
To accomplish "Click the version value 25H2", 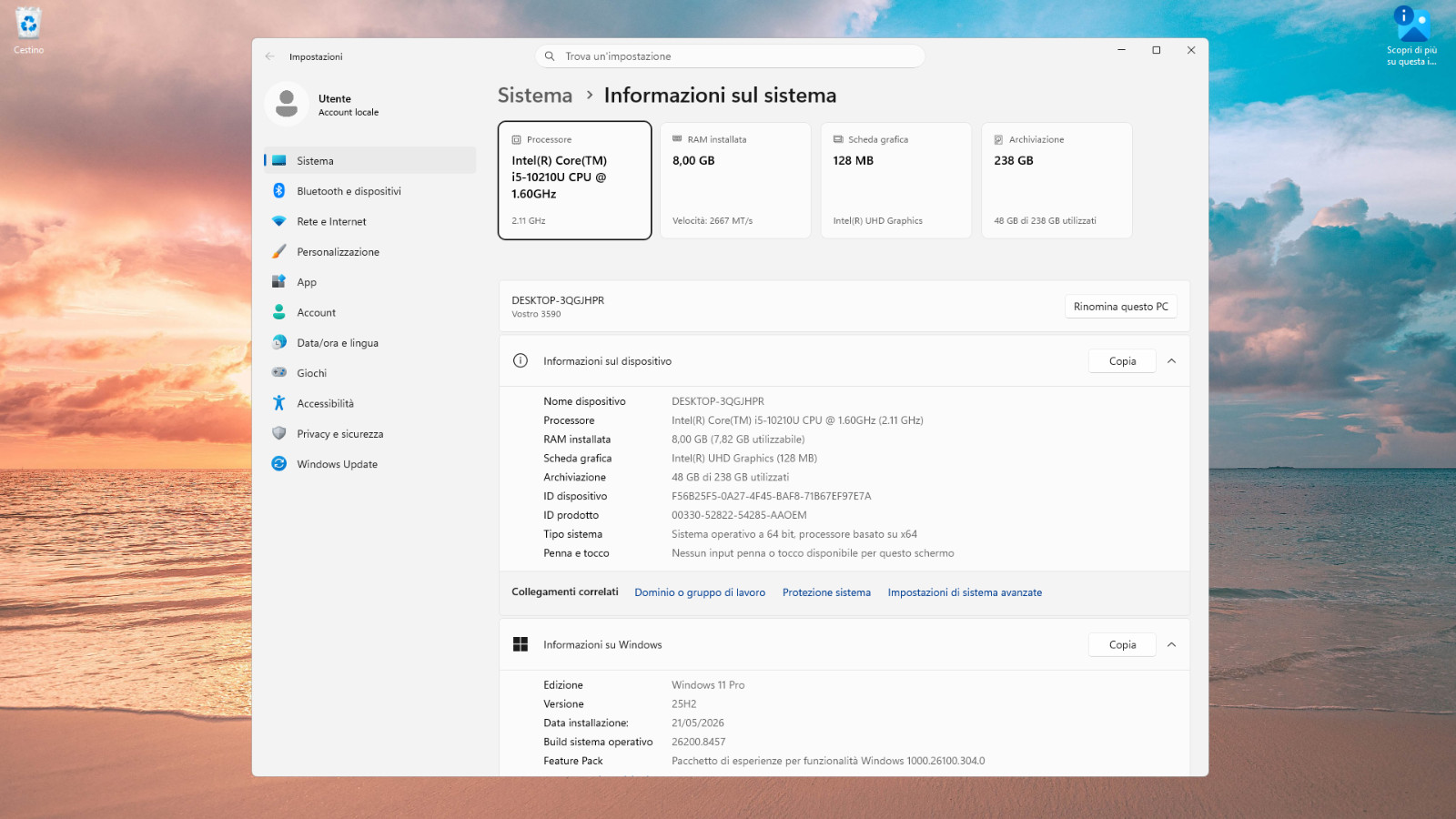I will (684, 704).
